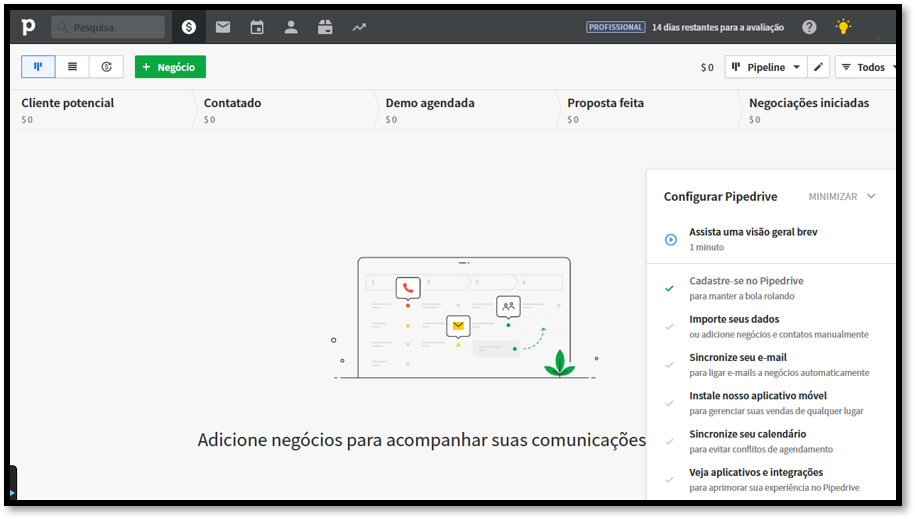Focus the Pesquisa search field
The width and height of the screenshot is (915, 519).
point(108,27)
